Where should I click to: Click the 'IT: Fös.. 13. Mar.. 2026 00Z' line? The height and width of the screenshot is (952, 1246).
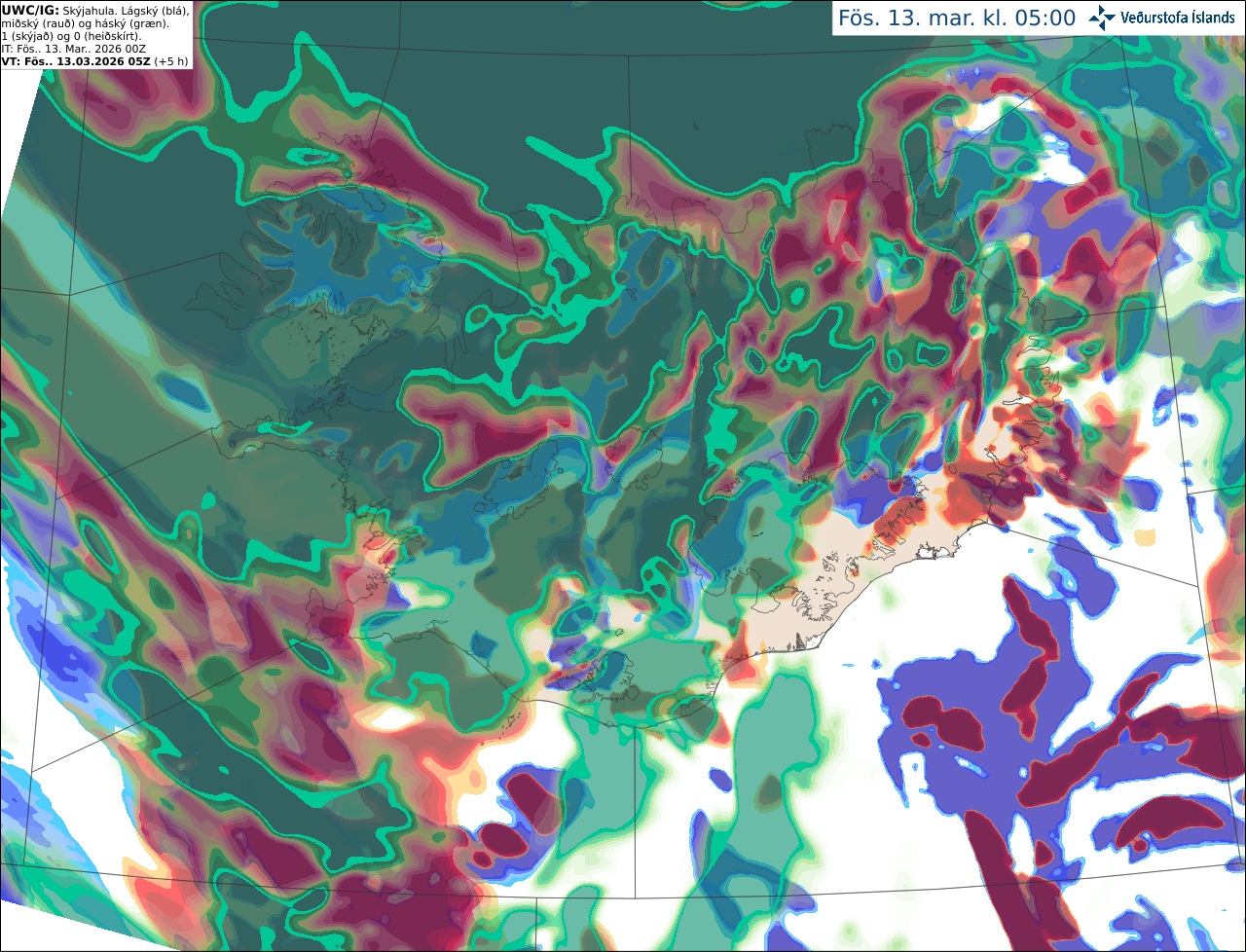pyautogui.click(x=73, y=49)
